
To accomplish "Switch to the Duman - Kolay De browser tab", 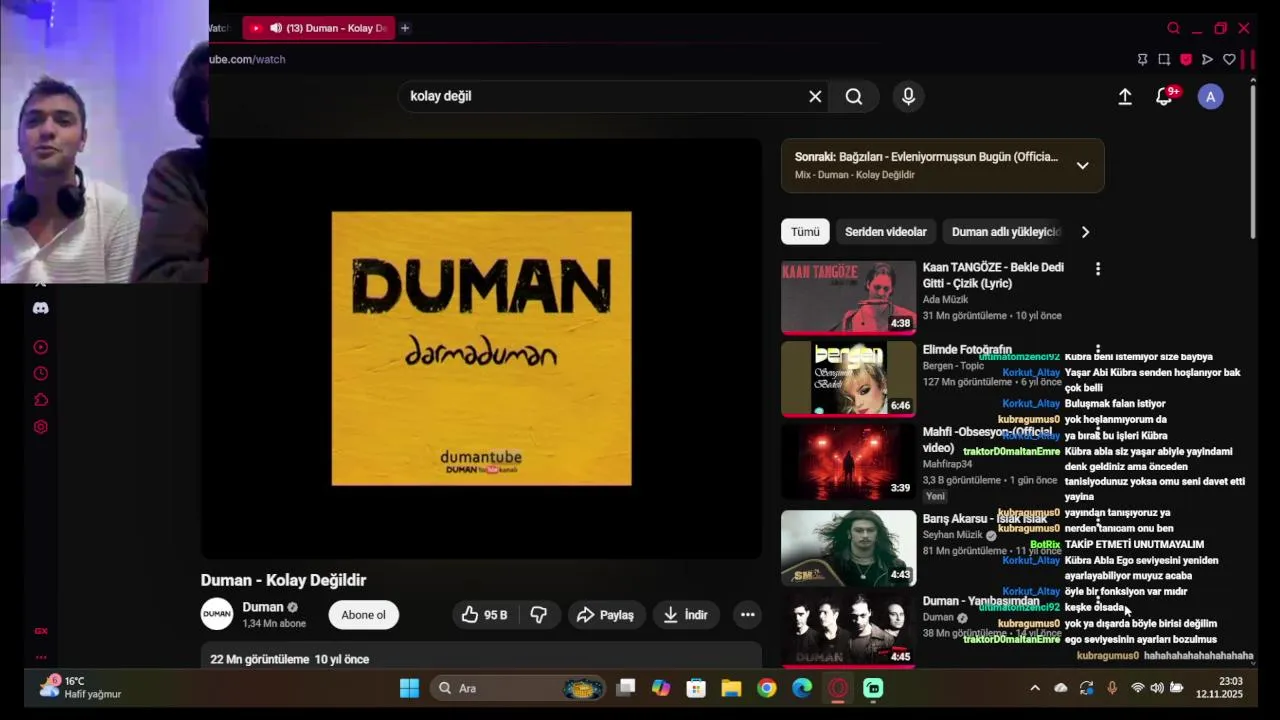I will click(318, 28).
